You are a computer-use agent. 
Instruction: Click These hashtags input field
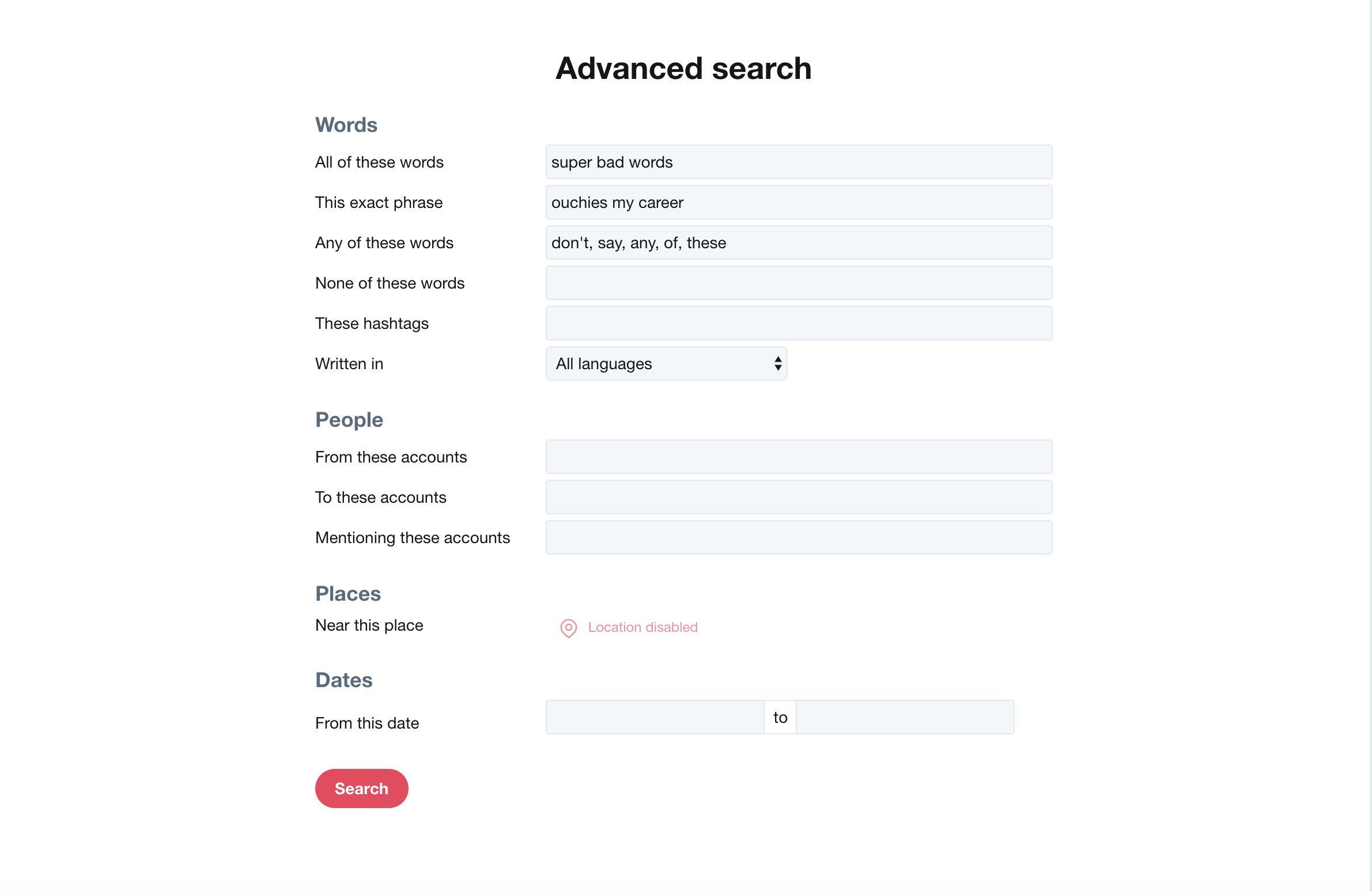pyautogui.click(x=799, y=322)
